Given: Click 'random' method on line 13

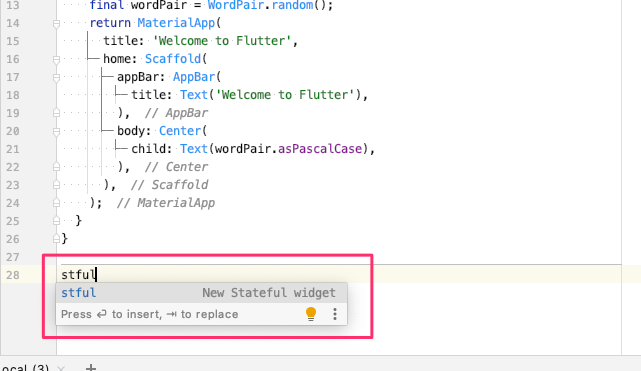Looking at the screenshot, I should pyautogui.click(x=292, y=5).
